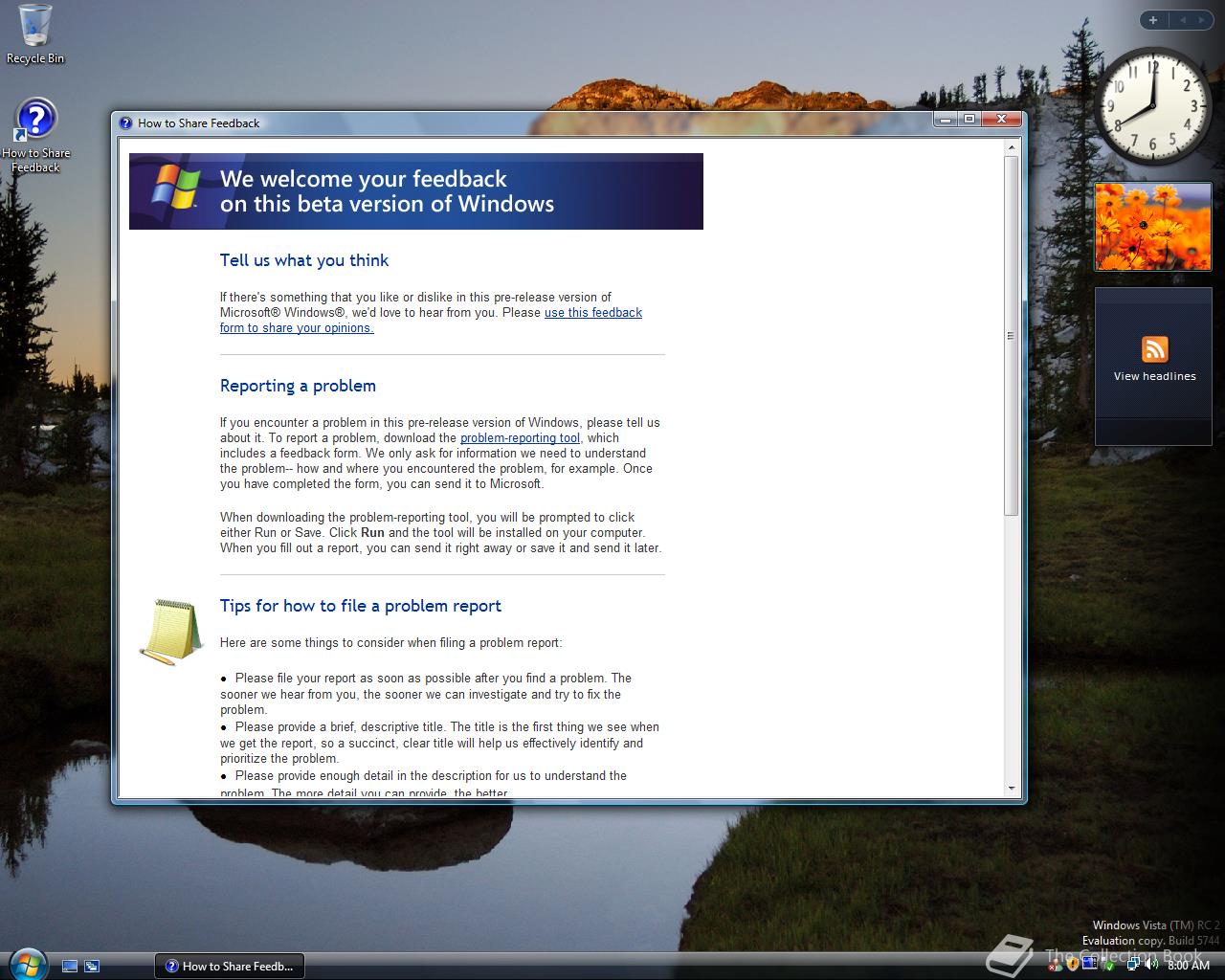Viewport: 1225px width, 980px height.
Task: Open the Windows Start orb
Action: coord(26,963)
